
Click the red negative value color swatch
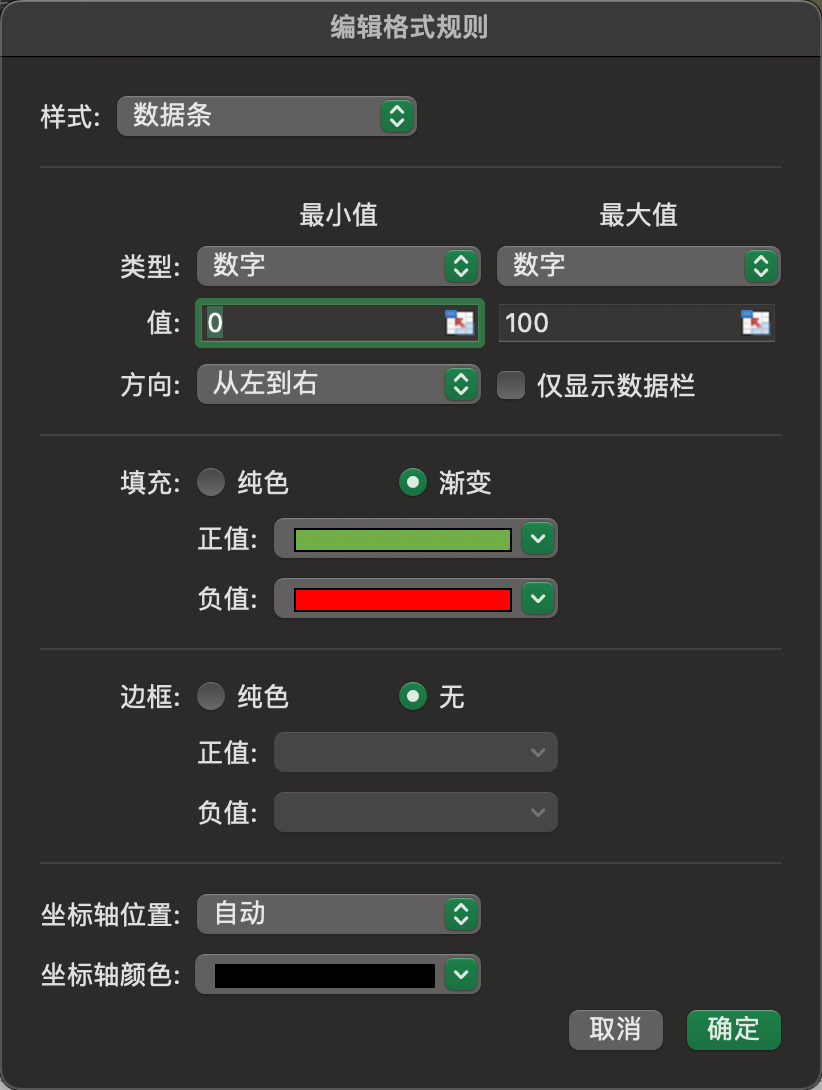tap(402, 600)
